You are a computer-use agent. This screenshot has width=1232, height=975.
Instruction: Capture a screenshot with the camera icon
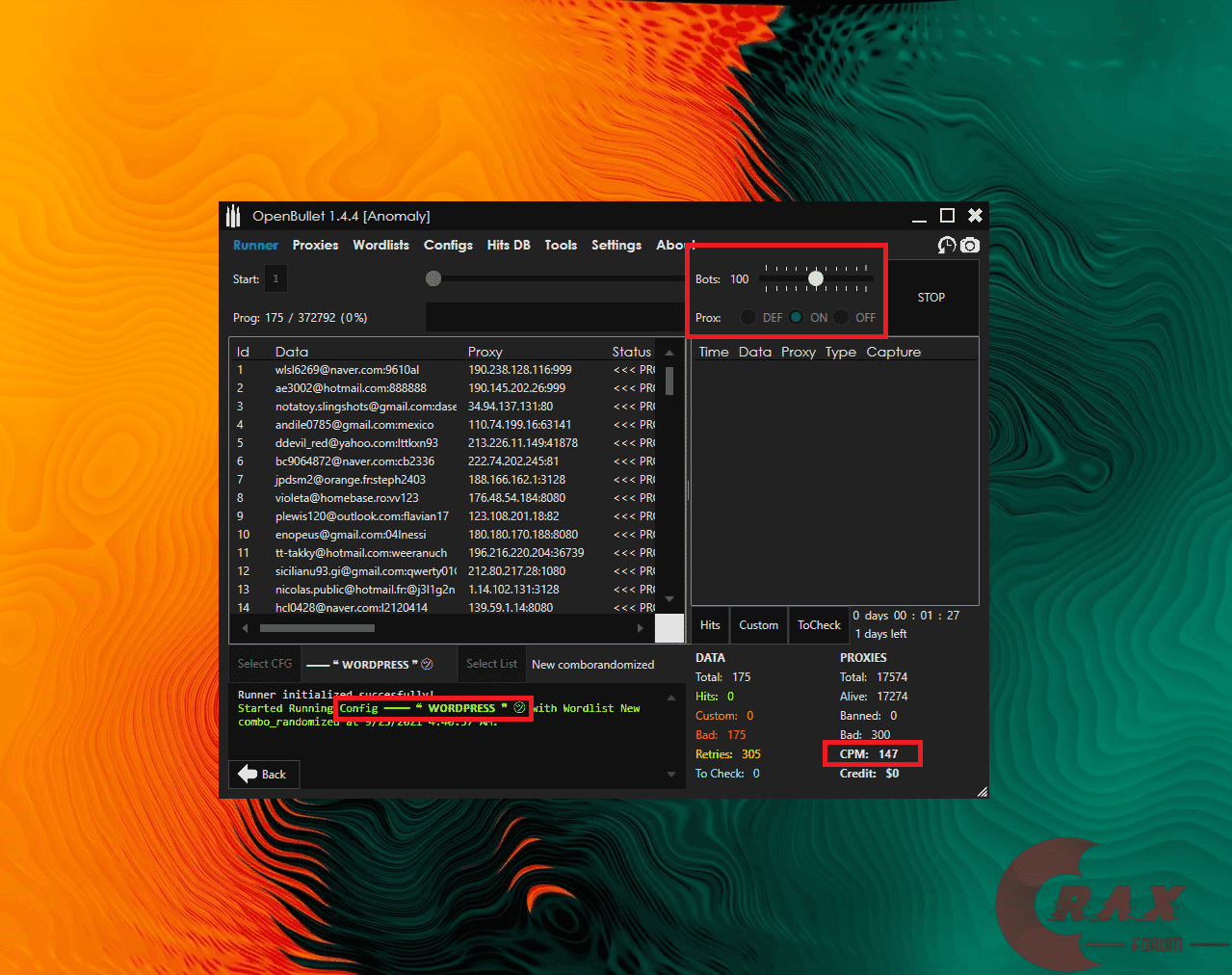[x=970, y=246]
